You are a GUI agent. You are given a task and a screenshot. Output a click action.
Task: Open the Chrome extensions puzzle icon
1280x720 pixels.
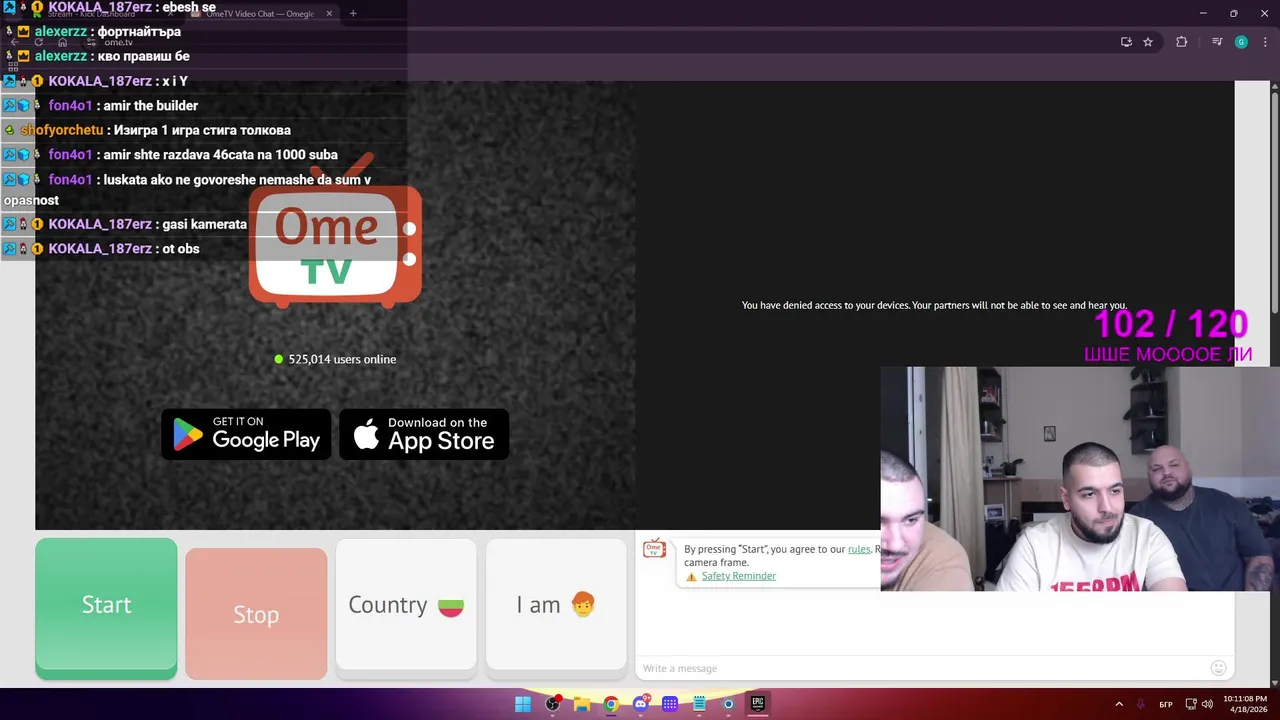[1181, 42]
